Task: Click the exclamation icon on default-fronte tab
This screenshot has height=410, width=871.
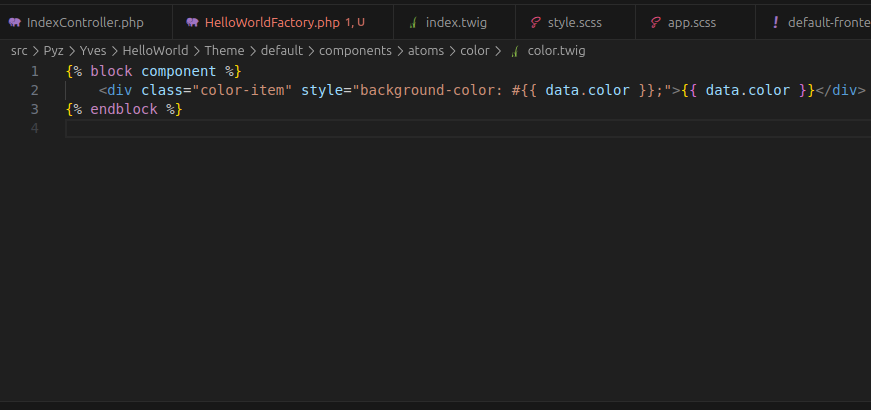Action: tap(775, 23)
